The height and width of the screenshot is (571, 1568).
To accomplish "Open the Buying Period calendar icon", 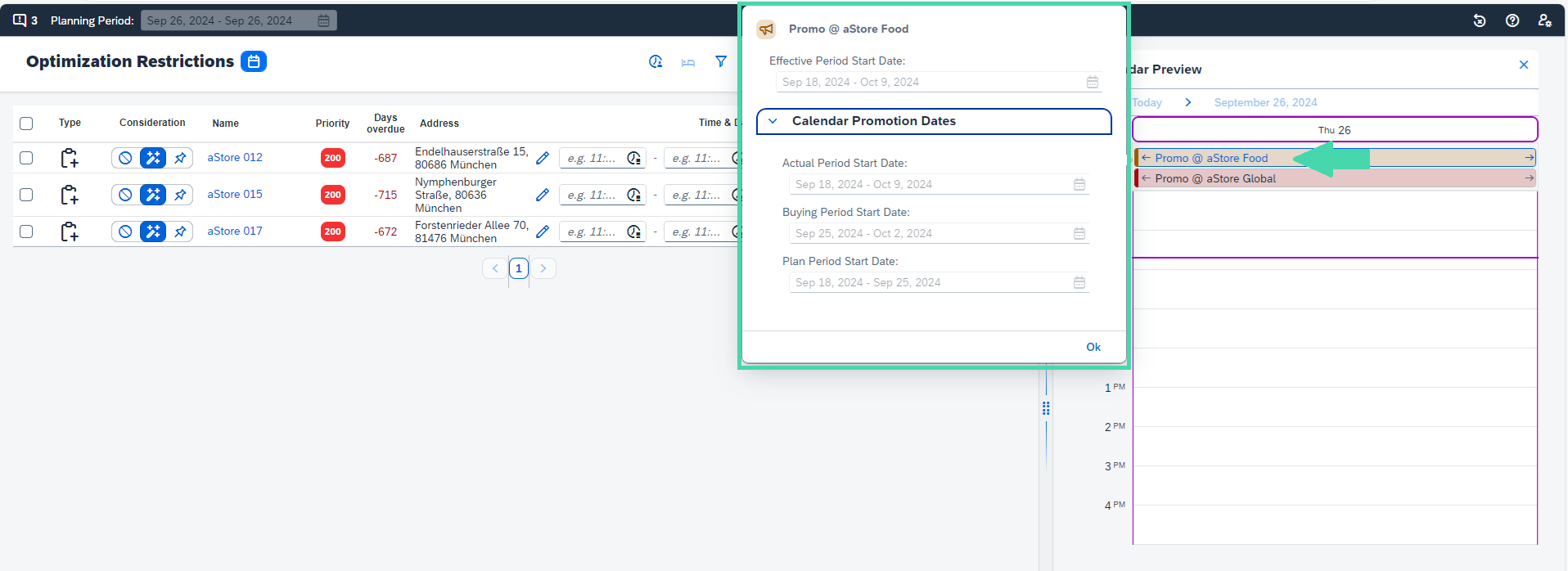I will 1079,233.
